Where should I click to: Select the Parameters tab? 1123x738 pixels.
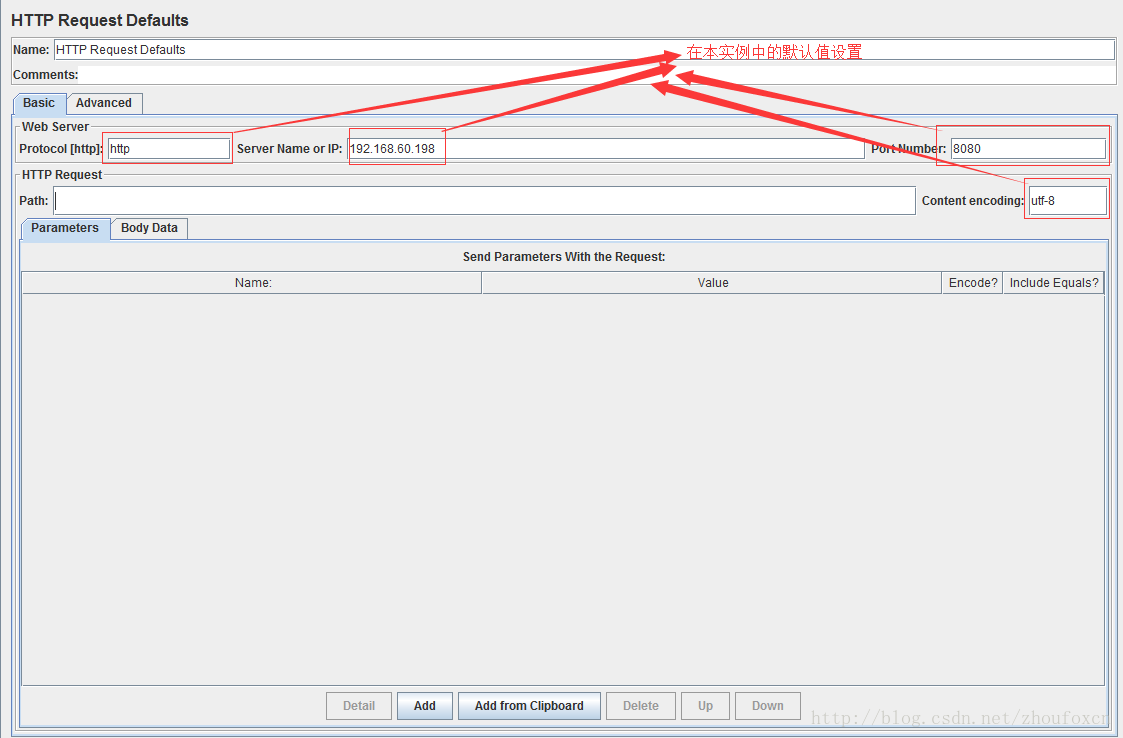click(x=65, y=228)
